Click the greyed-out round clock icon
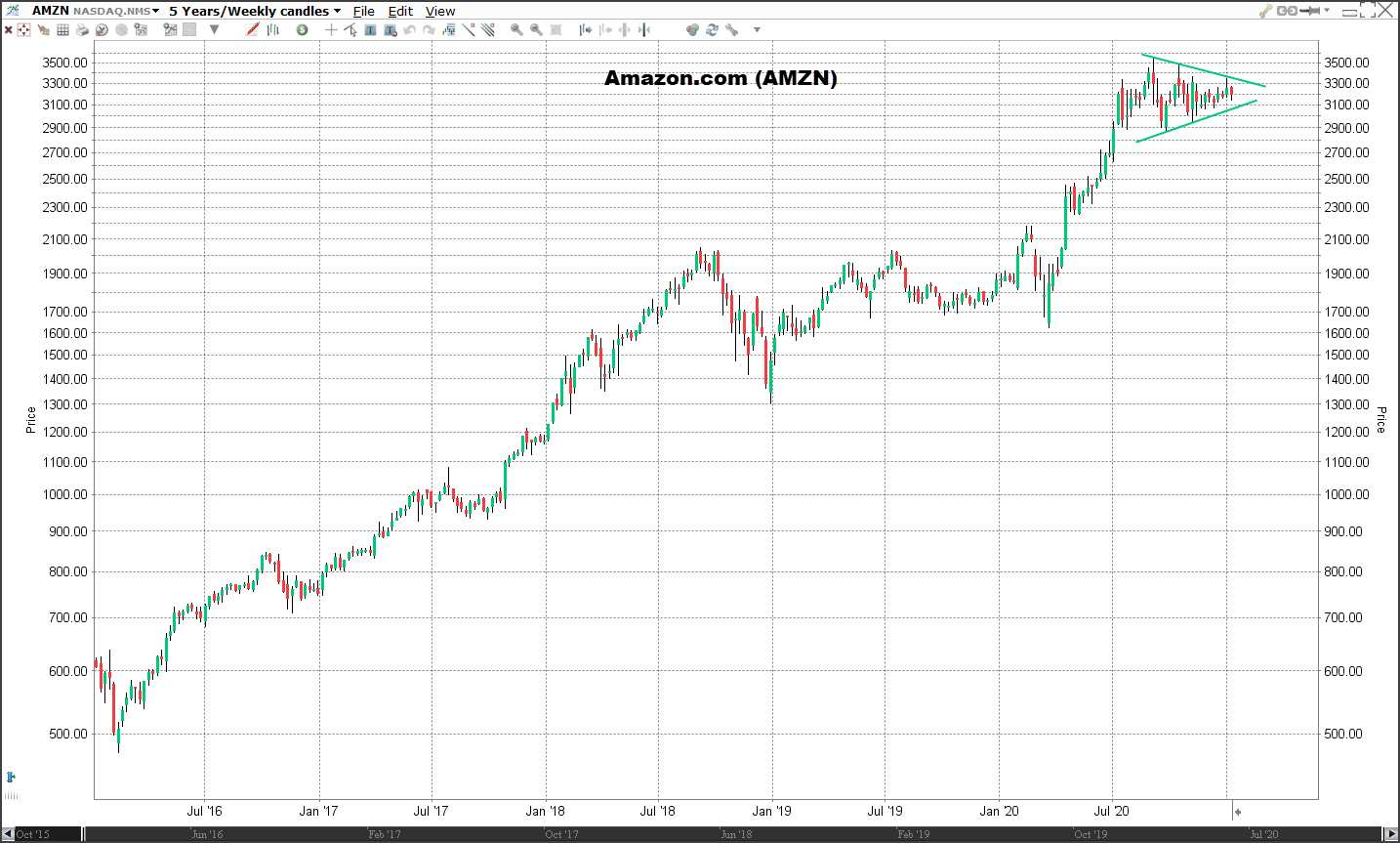The width and height of the screenshot is (1400, 843). (121, 30)
